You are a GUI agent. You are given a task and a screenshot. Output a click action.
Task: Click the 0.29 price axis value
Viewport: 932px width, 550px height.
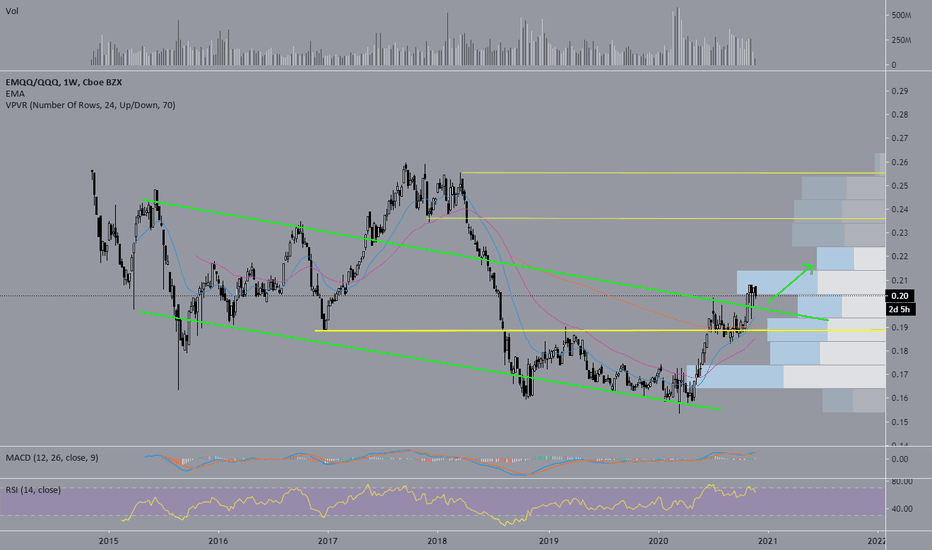900,91
